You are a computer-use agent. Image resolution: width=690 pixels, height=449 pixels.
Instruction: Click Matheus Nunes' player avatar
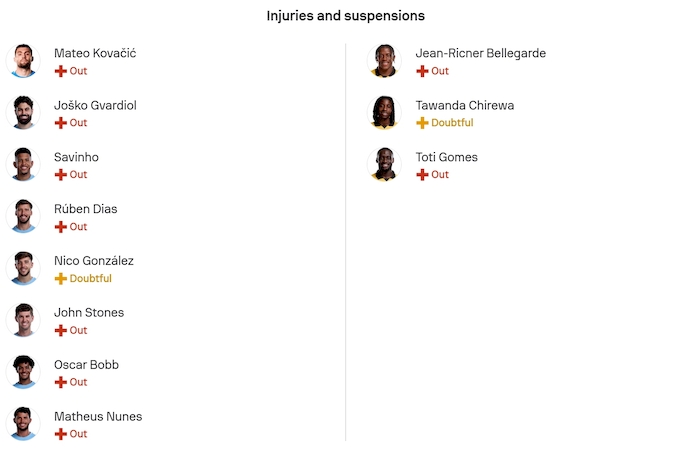22,424
